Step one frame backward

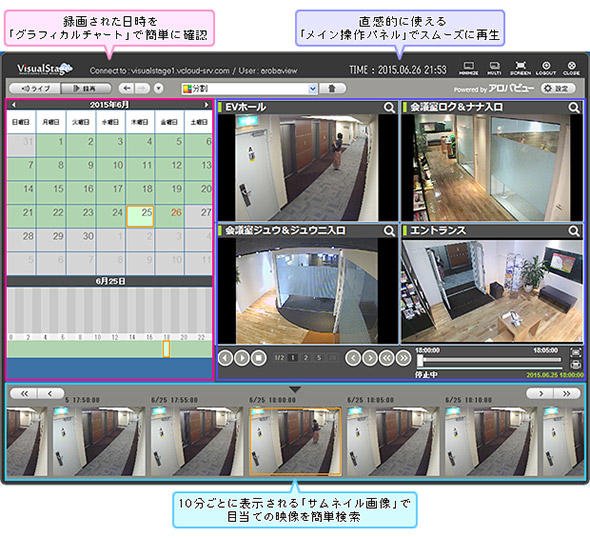click(x=353, y=358)
